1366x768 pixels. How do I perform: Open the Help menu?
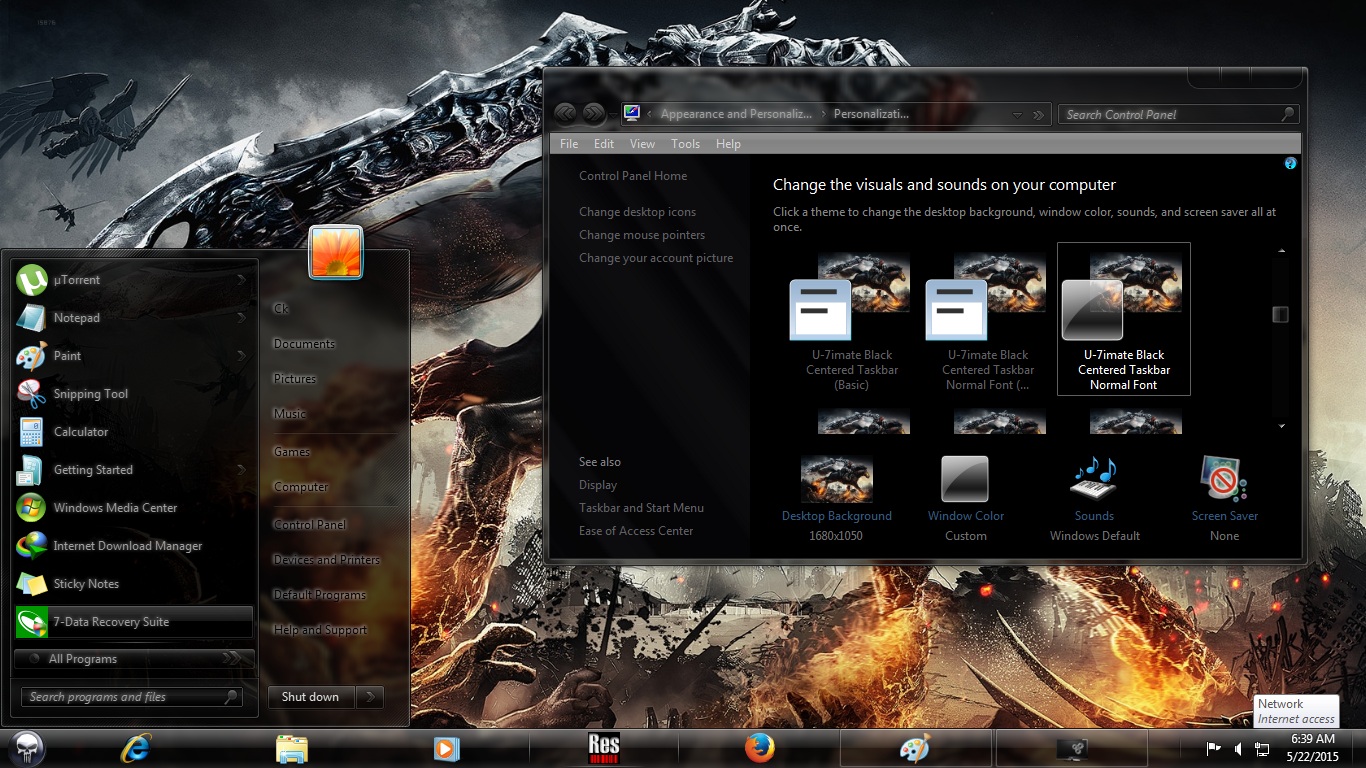click(x=728, y=144)
